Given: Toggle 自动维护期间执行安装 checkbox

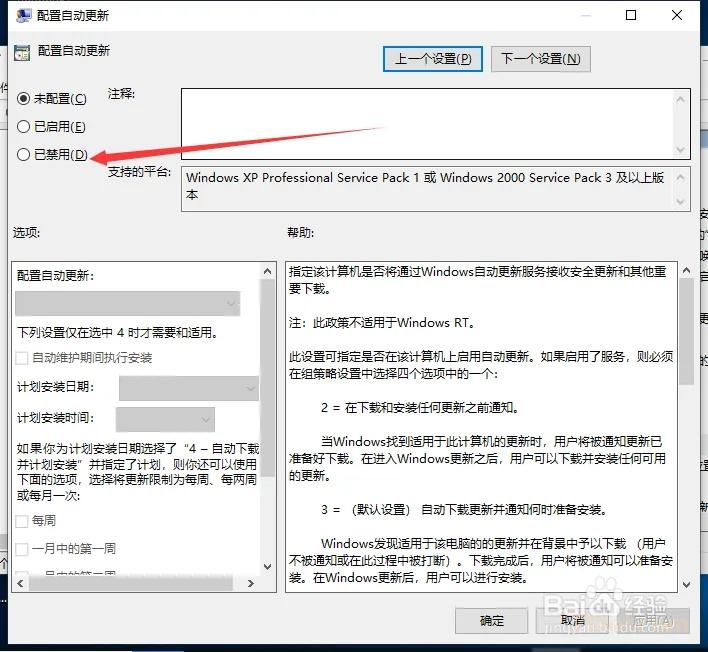Looking at the screenshot, I should tap(22, 358).
